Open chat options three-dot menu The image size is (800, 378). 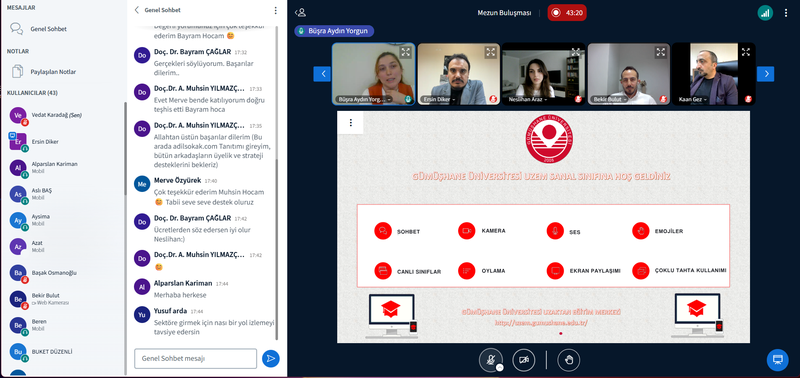pos(276,10)
